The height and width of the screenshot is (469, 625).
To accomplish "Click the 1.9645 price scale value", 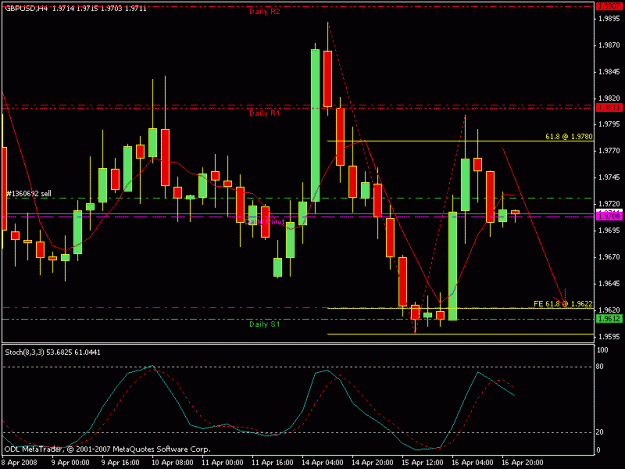I will pos(609,284).
